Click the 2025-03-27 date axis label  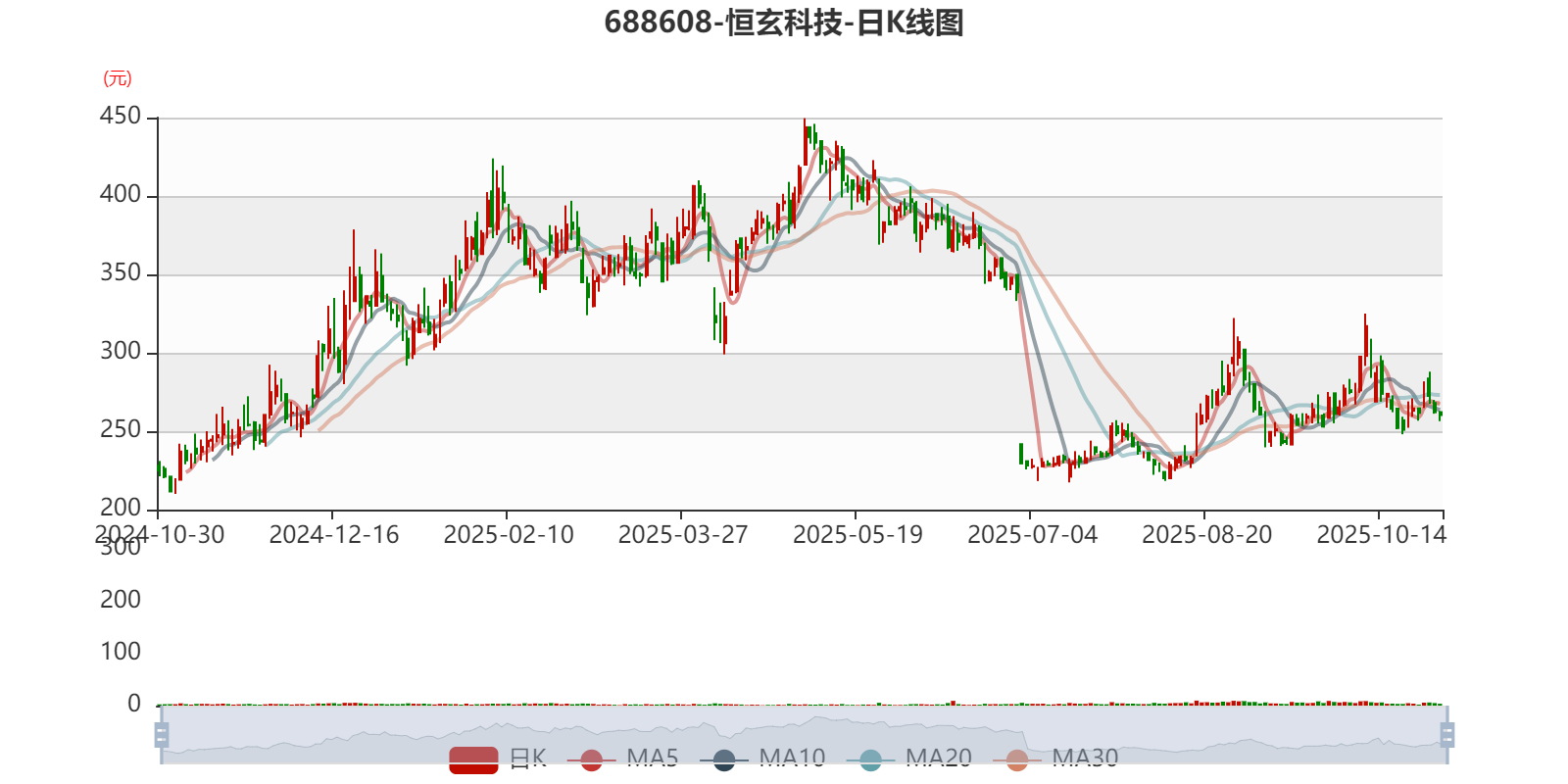pyautogui.click(x=683, y=535)
